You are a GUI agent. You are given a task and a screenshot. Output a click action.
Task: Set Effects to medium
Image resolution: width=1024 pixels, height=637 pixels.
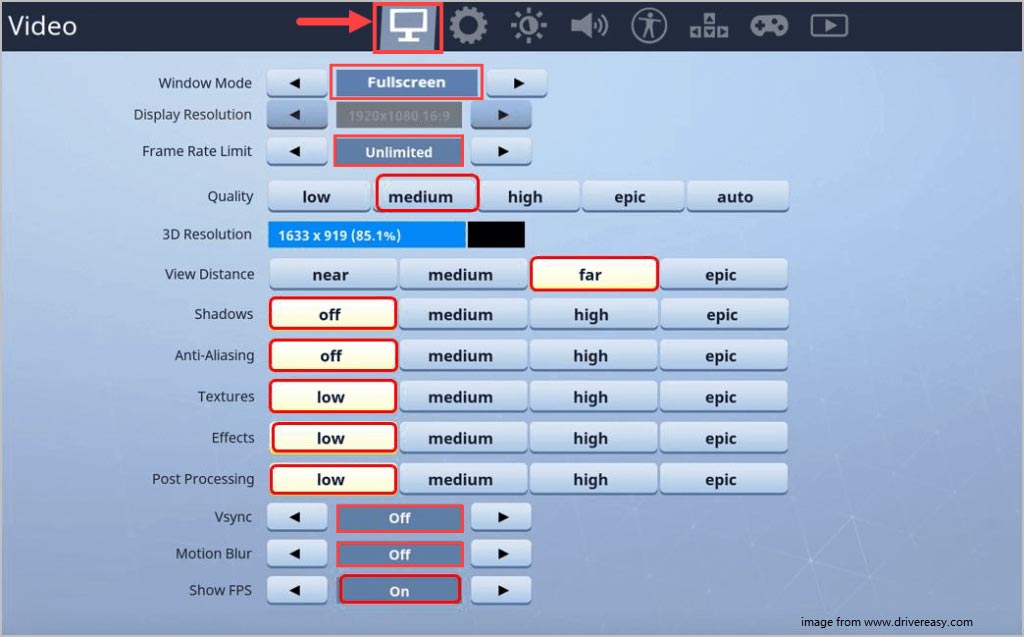[463, 438]
